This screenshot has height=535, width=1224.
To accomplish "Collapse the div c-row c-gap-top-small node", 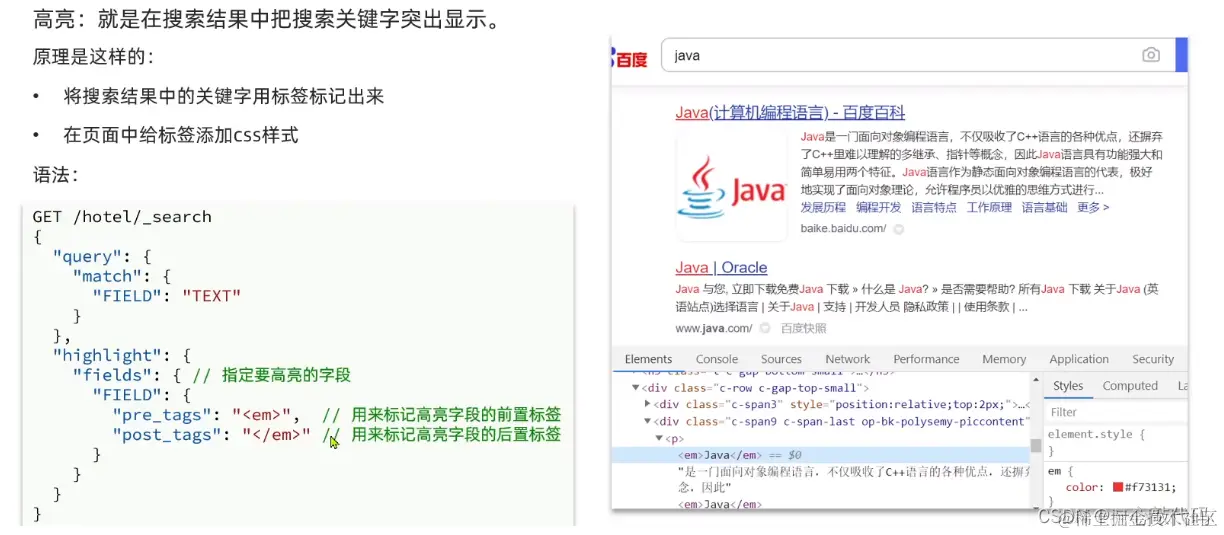I will pyautogui.click(x=635, y=387).
